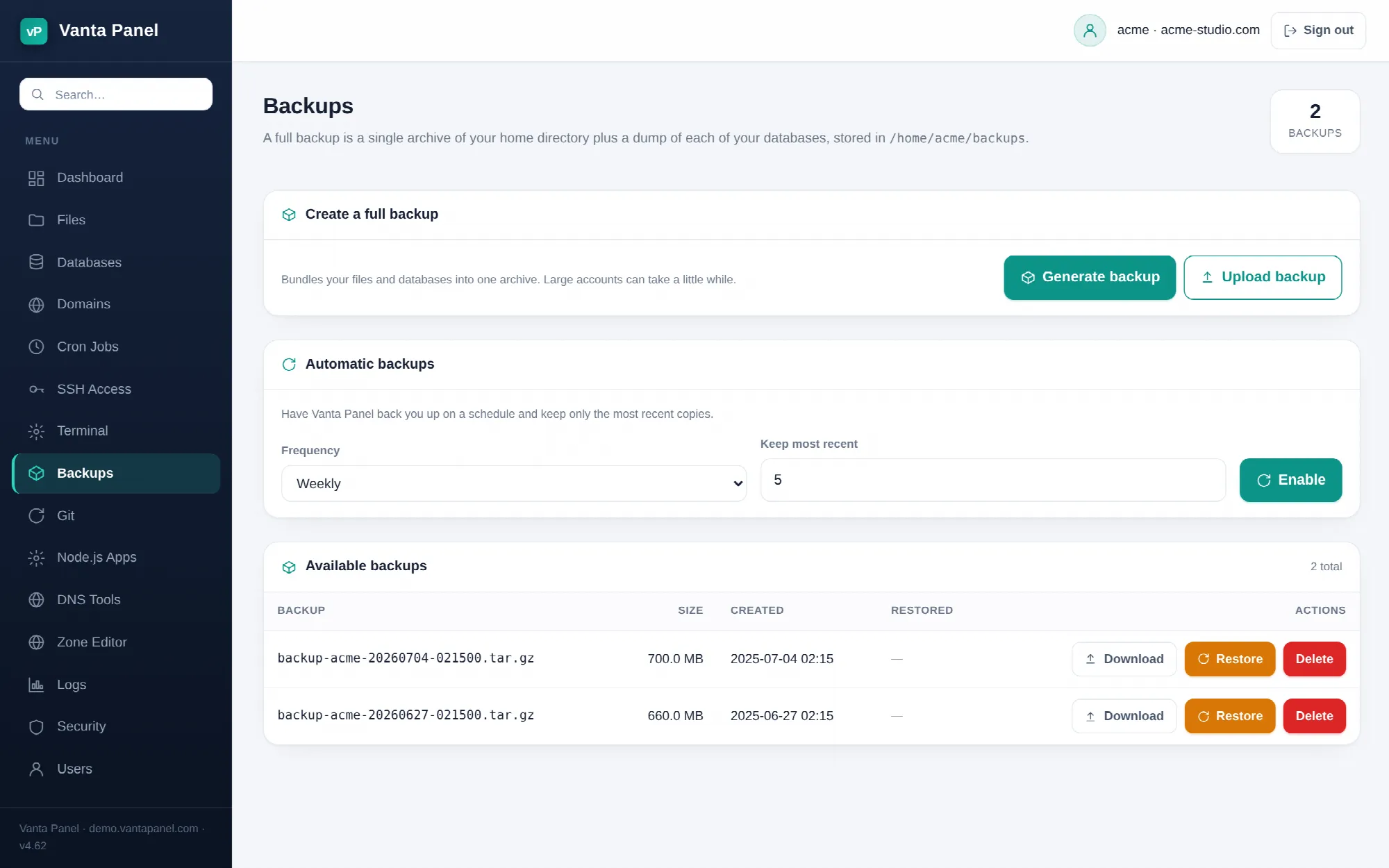Delete the backup-acme-20260627 archive
Screen dimensions: 1389x868
click(x=1314, y=716)
